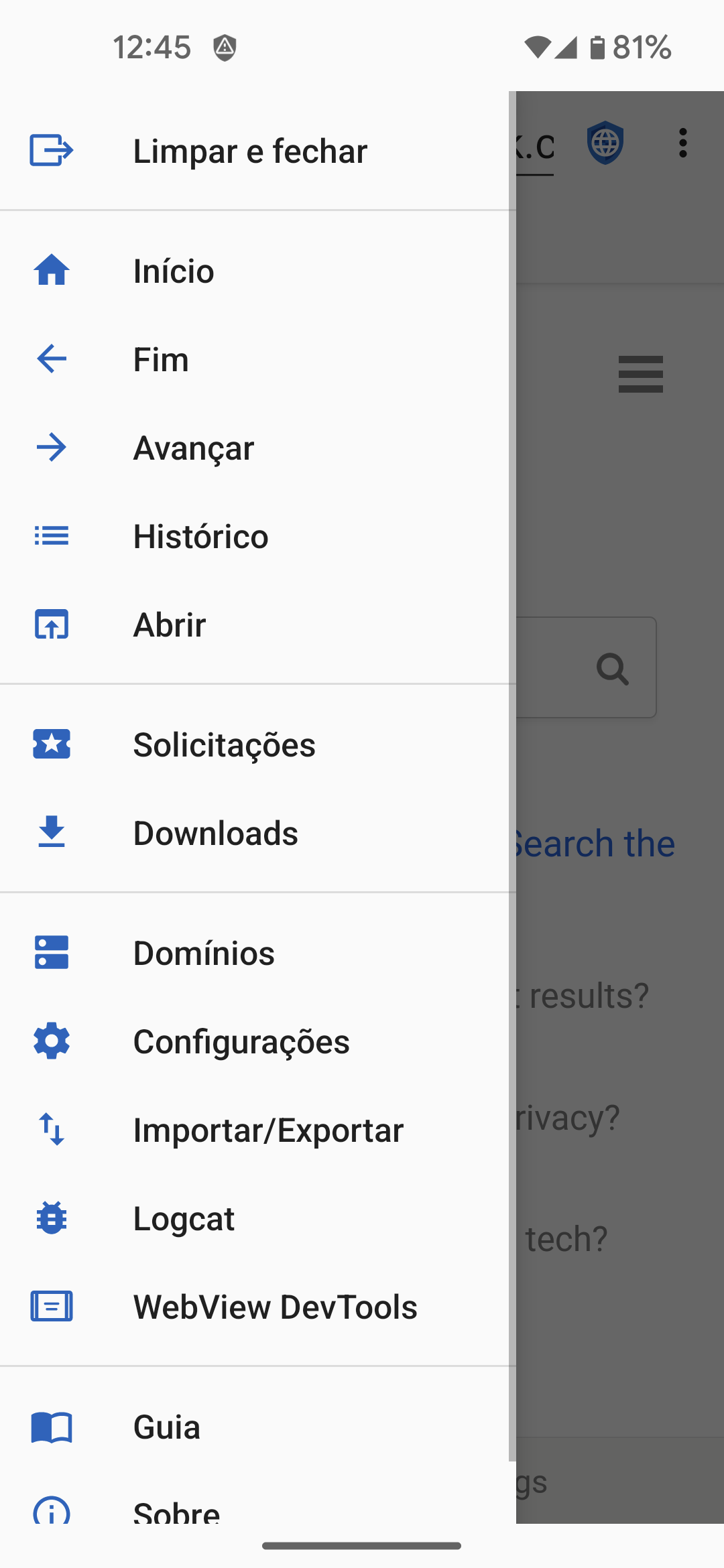Tap the Início home icon
This screenshot has height=1568, width=724.
[51, 271]
